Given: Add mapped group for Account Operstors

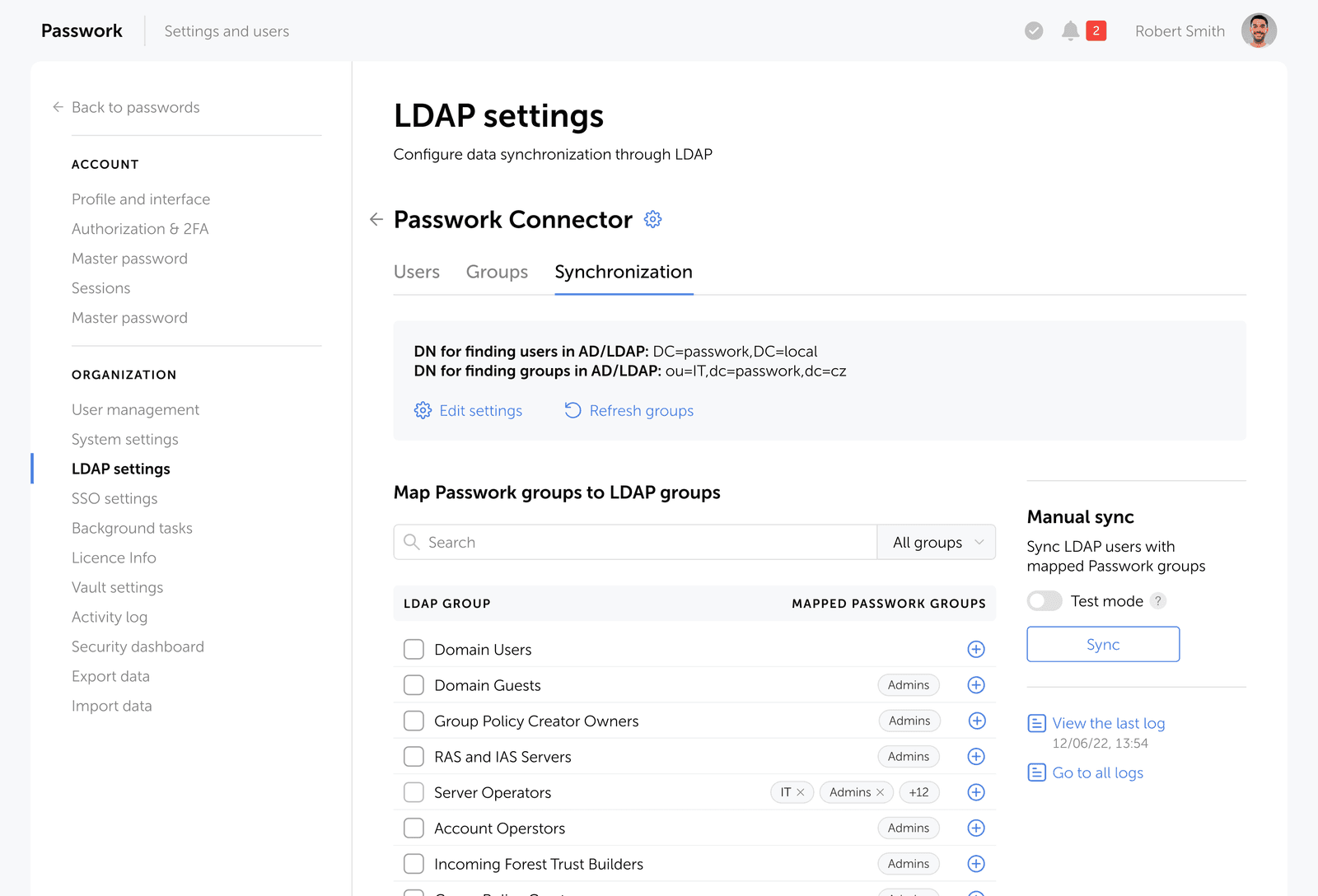Looking at the screenshot, I should tap(976, 828).
